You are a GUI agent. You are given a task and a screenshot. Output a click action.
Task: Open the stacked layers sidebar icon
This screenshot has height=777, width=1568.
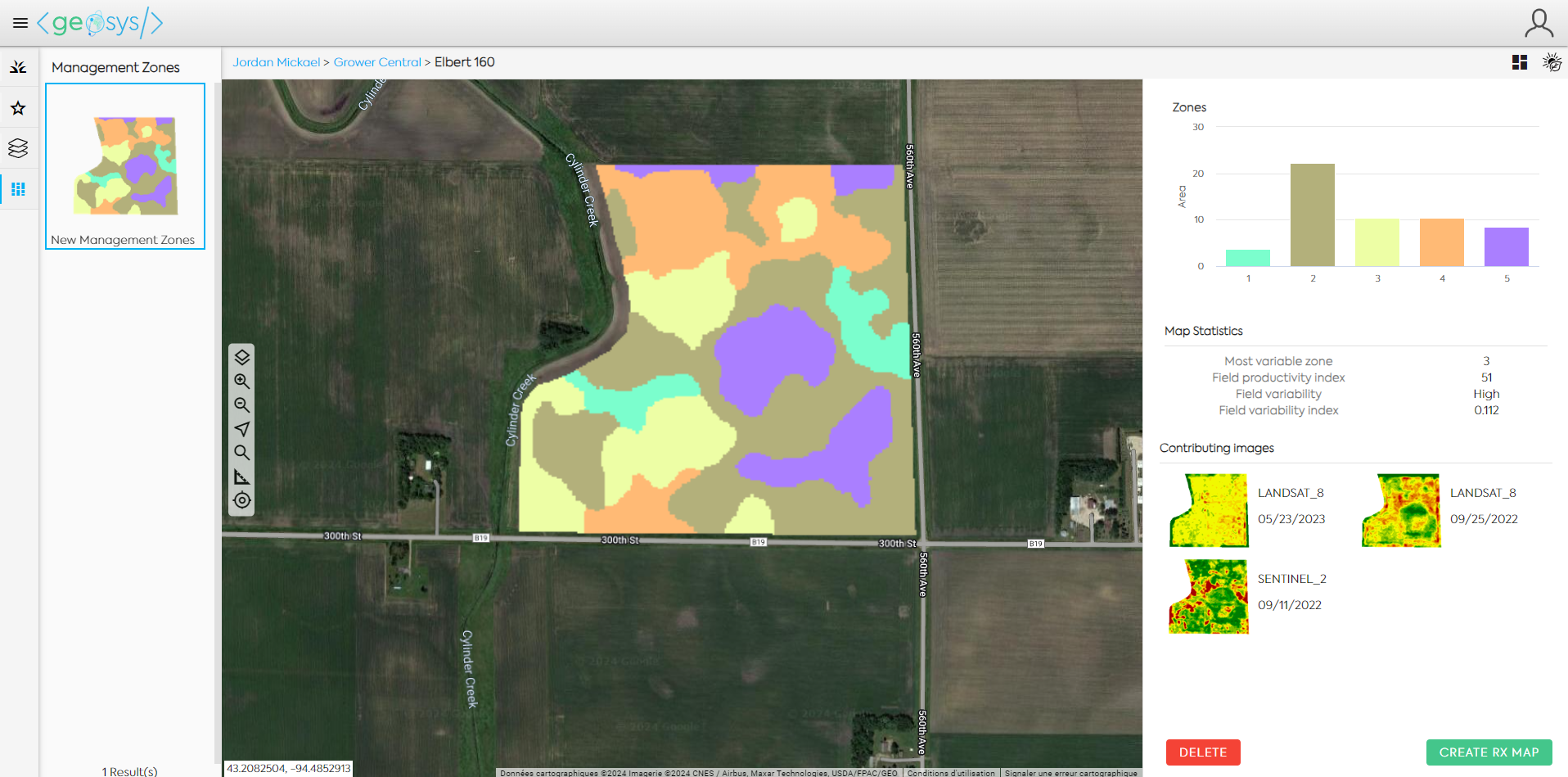(18, 148)
